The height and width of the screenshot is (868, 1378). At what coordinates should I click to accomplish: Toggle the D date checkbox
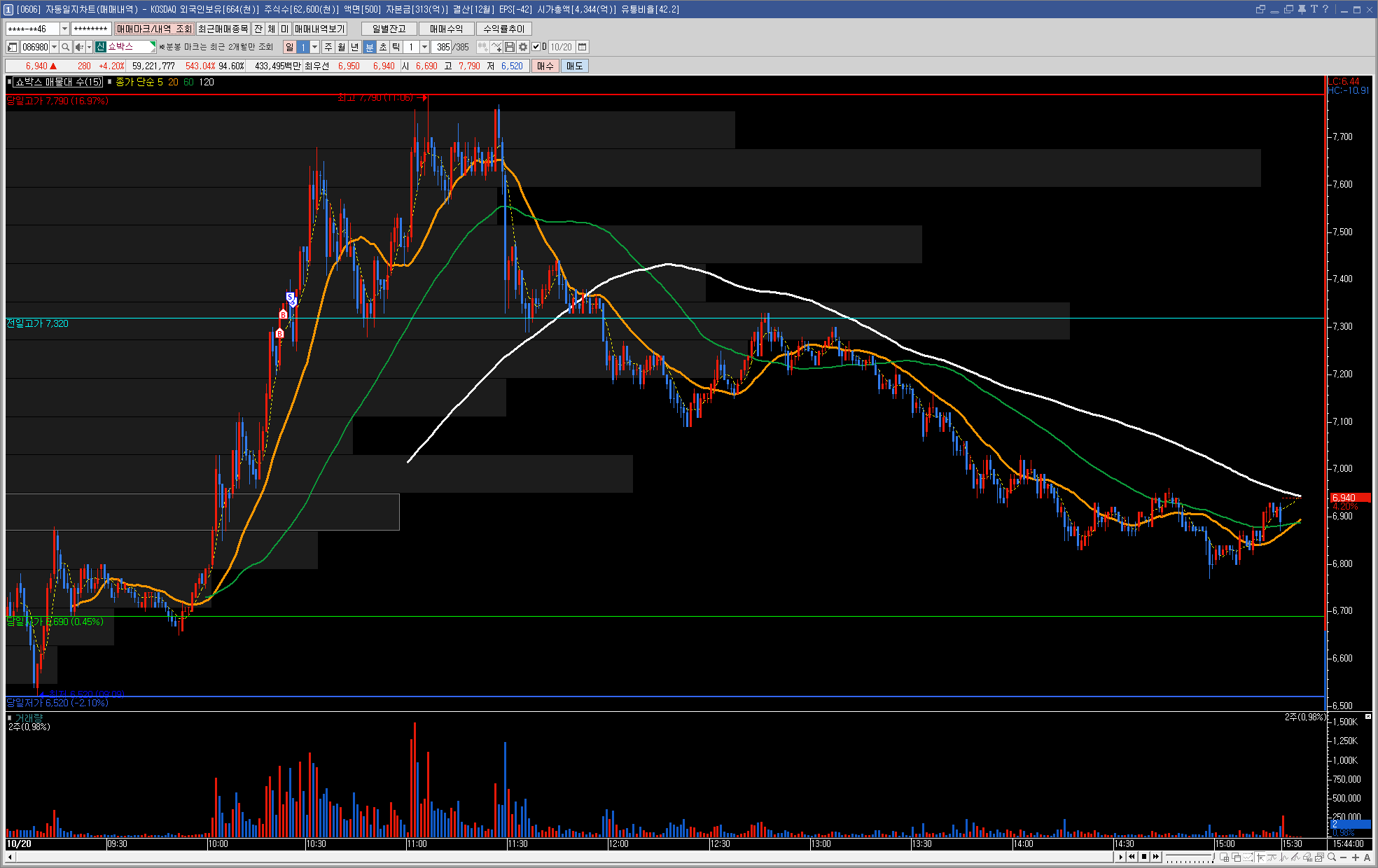[x=536, y=47]
